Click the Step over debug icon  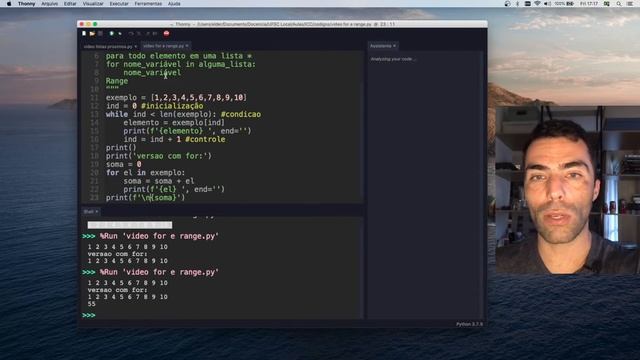131,33
